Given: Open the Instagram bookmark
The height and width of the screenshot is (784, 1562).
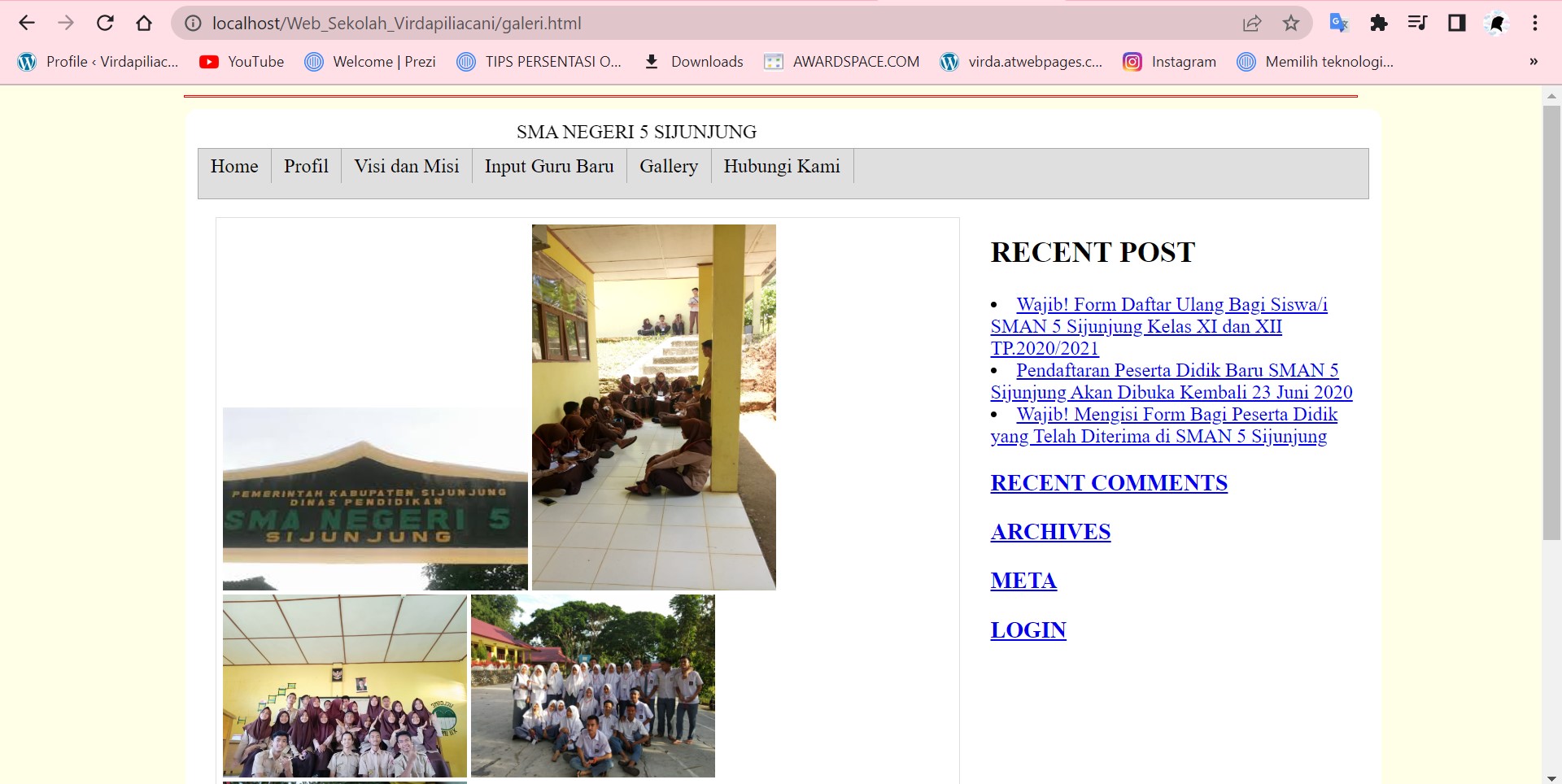Looking at the screenshot, I should [1169, 62].
